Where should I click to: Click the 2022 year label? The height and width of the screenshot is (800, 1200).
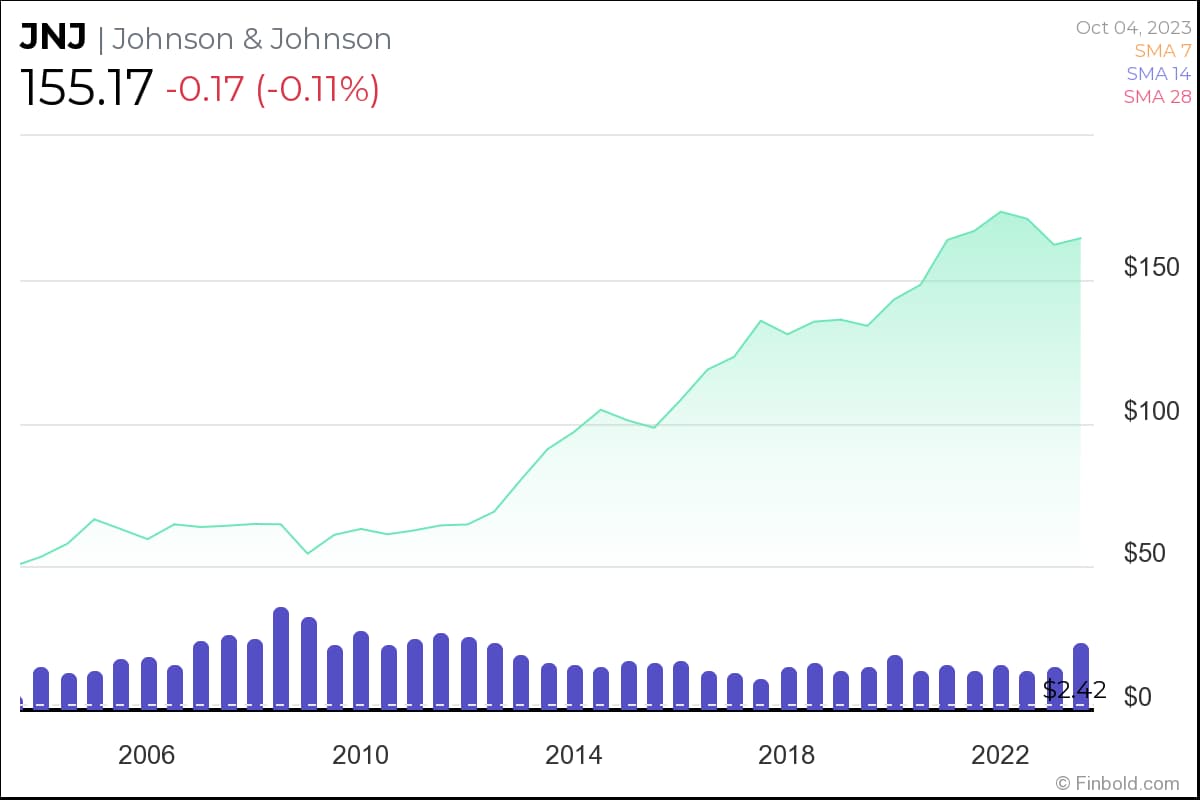point(1000,755)
